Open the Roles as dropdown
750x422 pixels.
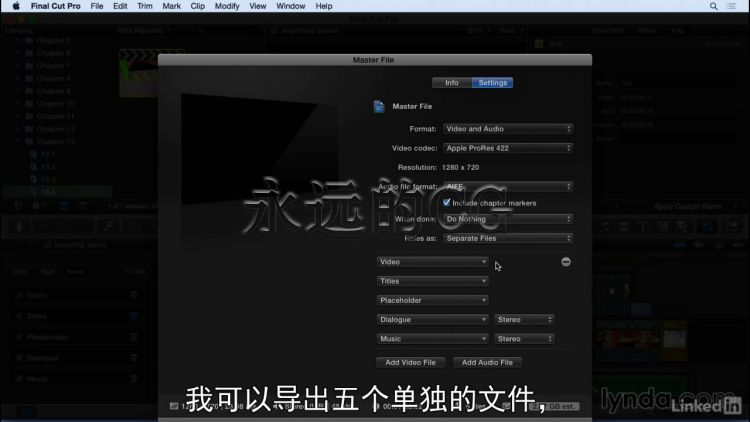[508, 238]
